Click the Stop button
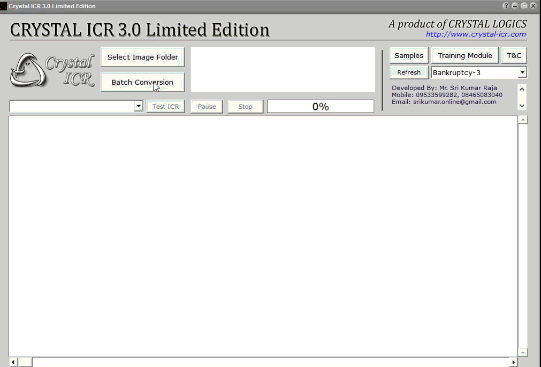The height and width of the screenshot is (367, 541). click(x=245, y=107)
